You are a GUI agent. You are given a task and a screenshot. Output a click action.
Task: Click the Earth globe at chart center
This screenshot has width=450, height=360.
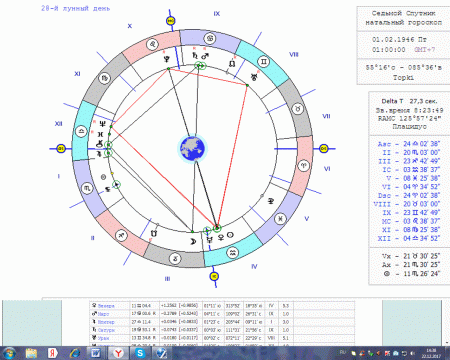coord(193,149)
